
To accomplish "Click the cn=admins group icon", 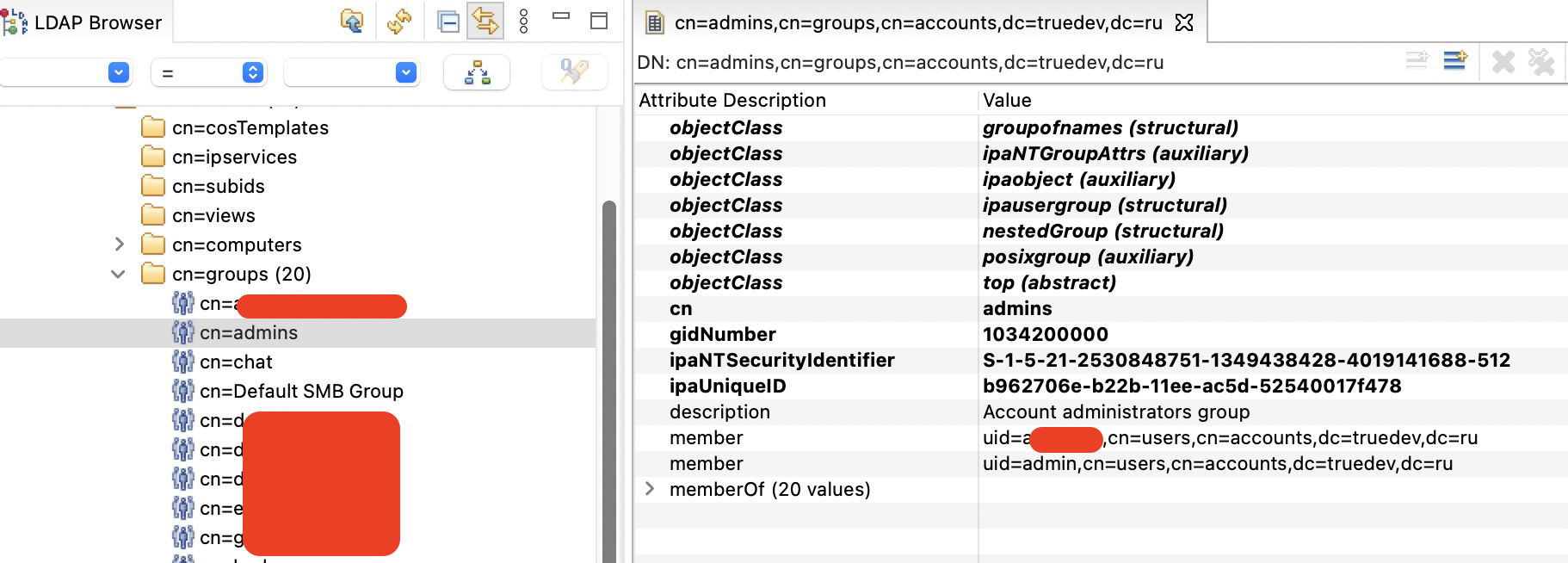I will [182, 332].
